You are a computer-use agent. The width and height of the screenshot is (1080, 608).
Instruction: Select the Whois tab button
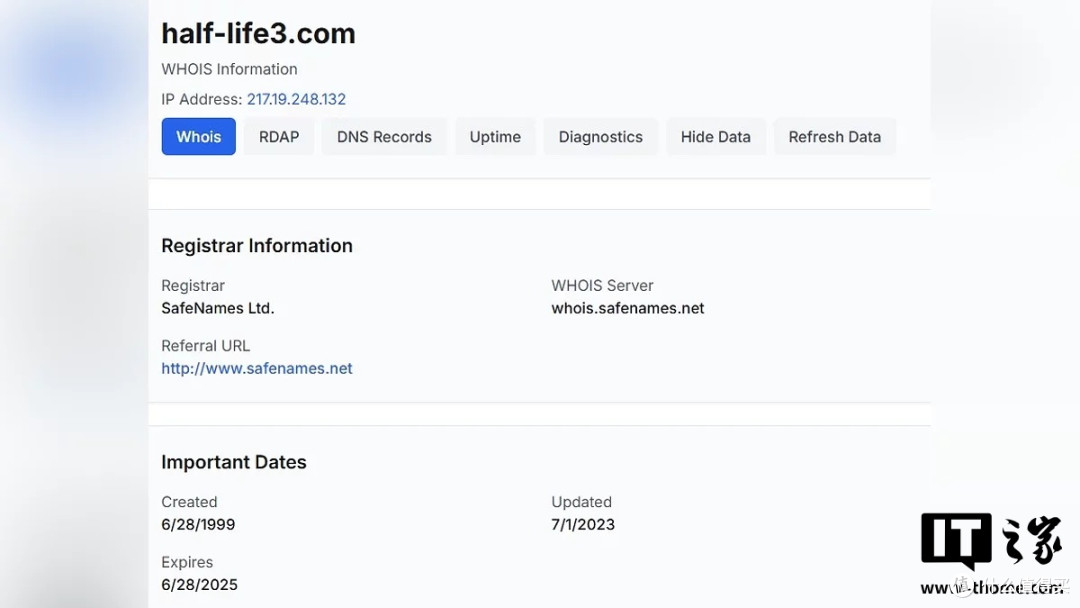pyautogui.click(x=198, y=136)
